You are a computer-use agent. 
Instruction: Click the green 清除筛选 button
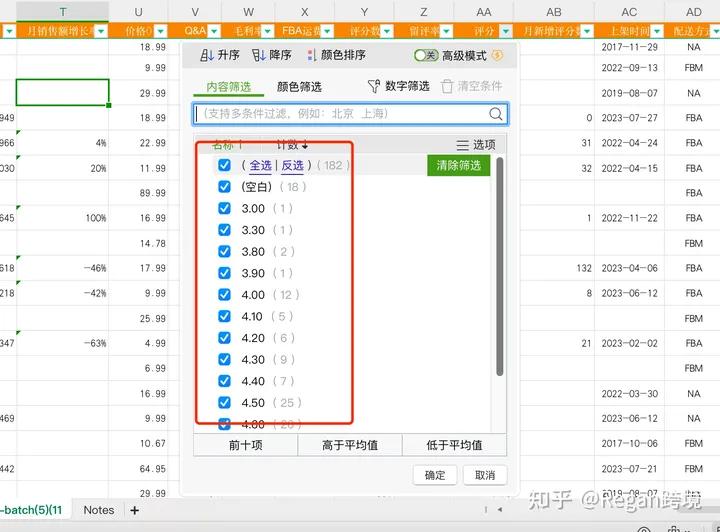[x=459, y=165]
